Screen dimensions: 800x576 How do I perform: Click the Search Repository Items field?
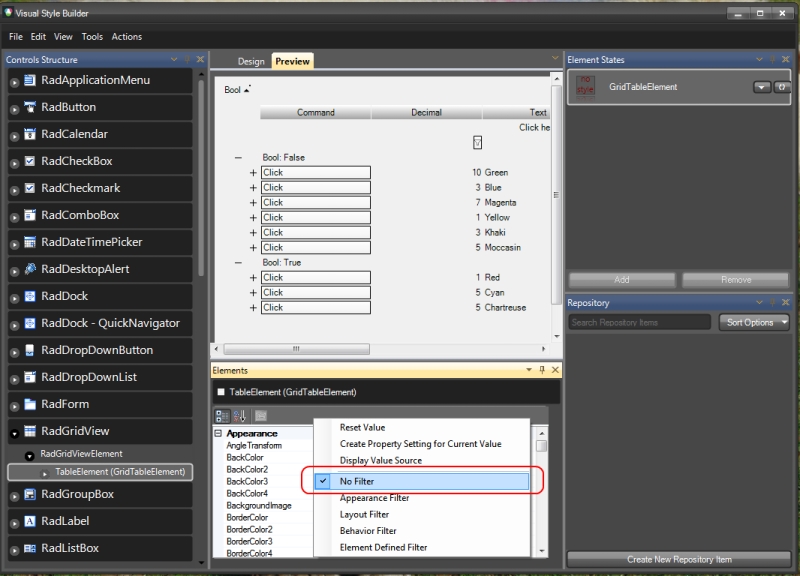point(639,322)
